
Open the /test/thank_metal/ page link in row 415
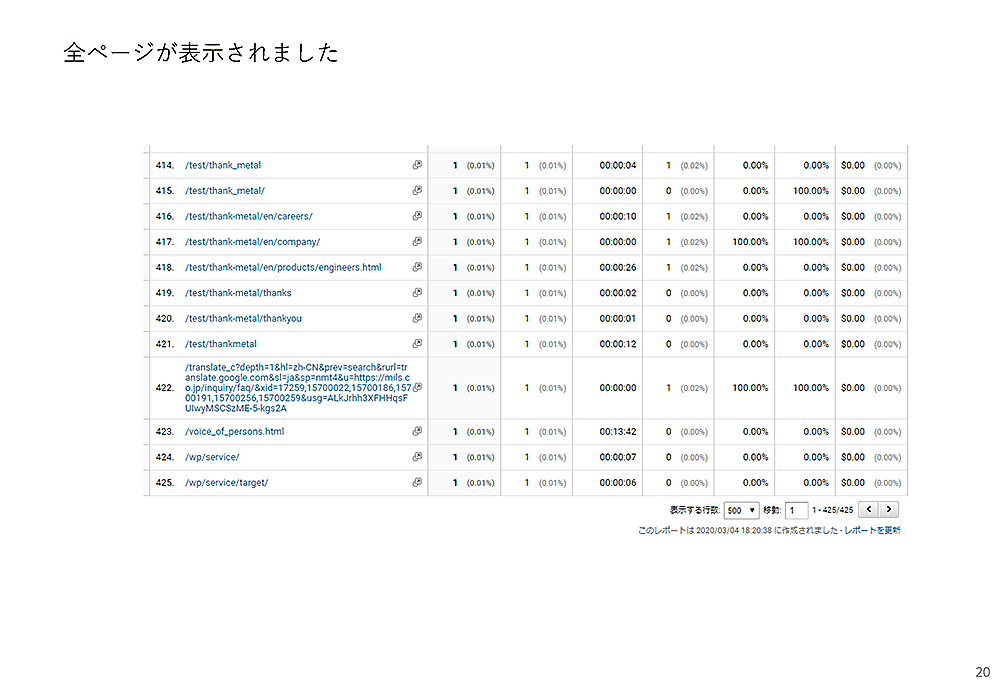pyautogui.click(x=225, y=191)
